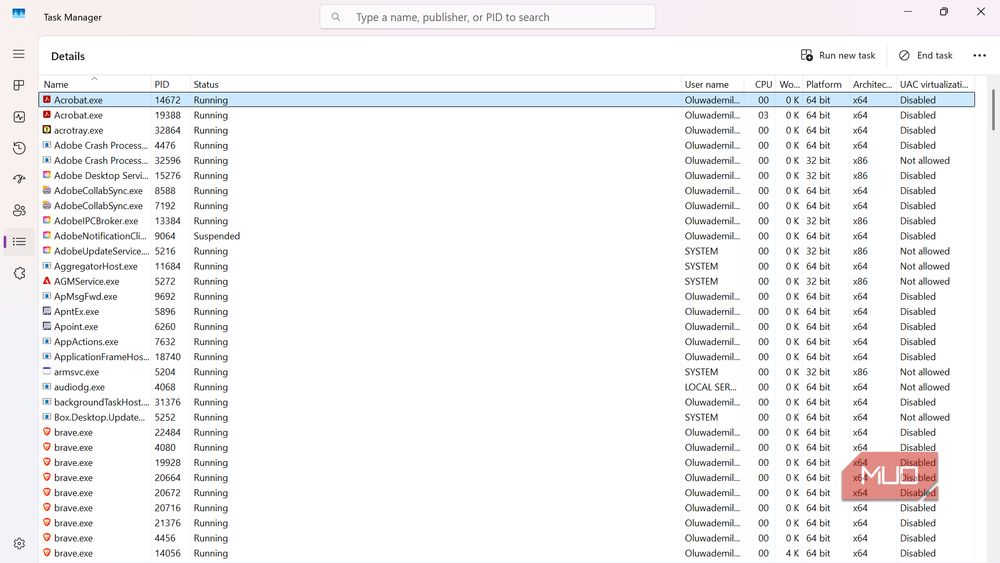
Task: Sort by the Architecture column header
Action: [872, 84]
